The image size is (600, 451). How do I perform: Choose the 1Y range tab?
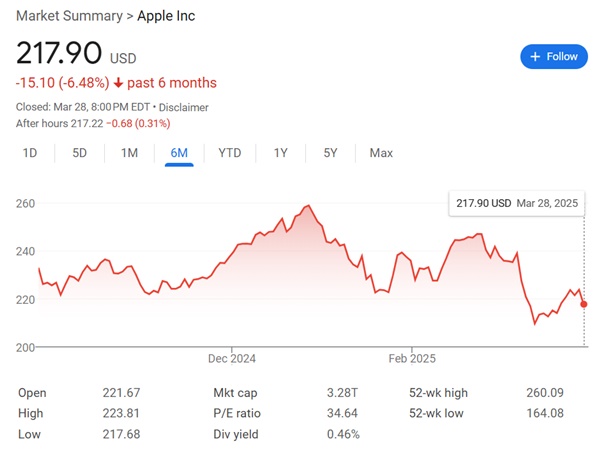pyautogui.click(x=281, y=153)
